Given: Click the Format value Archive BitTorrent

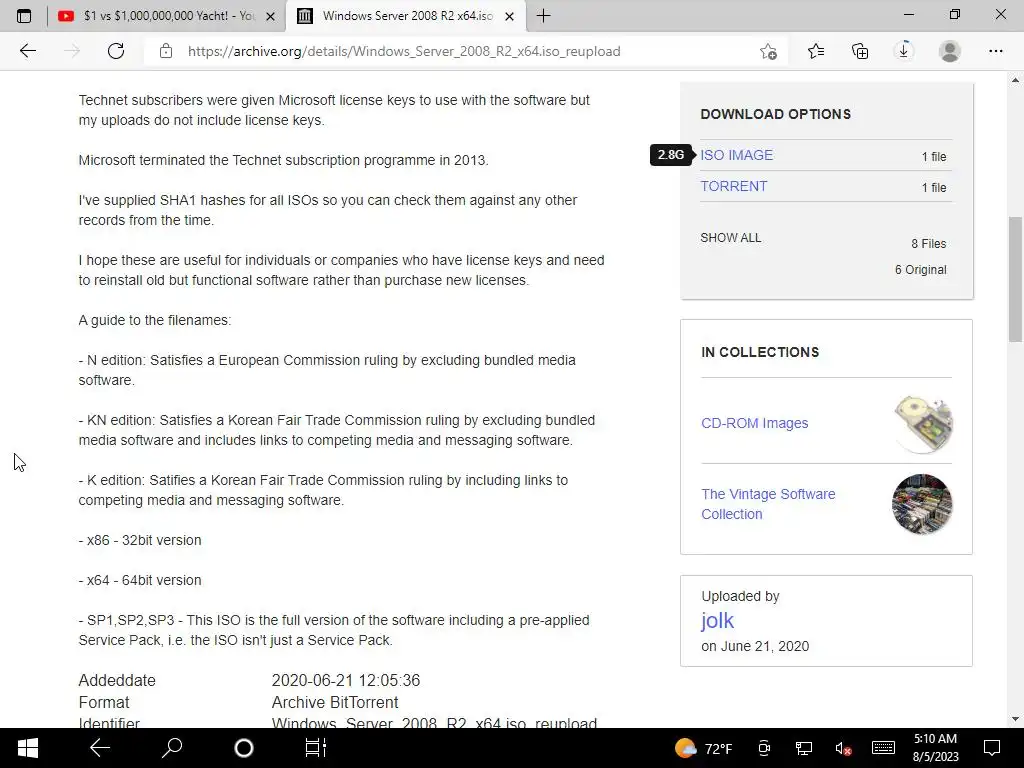Looking at the screenshot, I should [335, 703].
